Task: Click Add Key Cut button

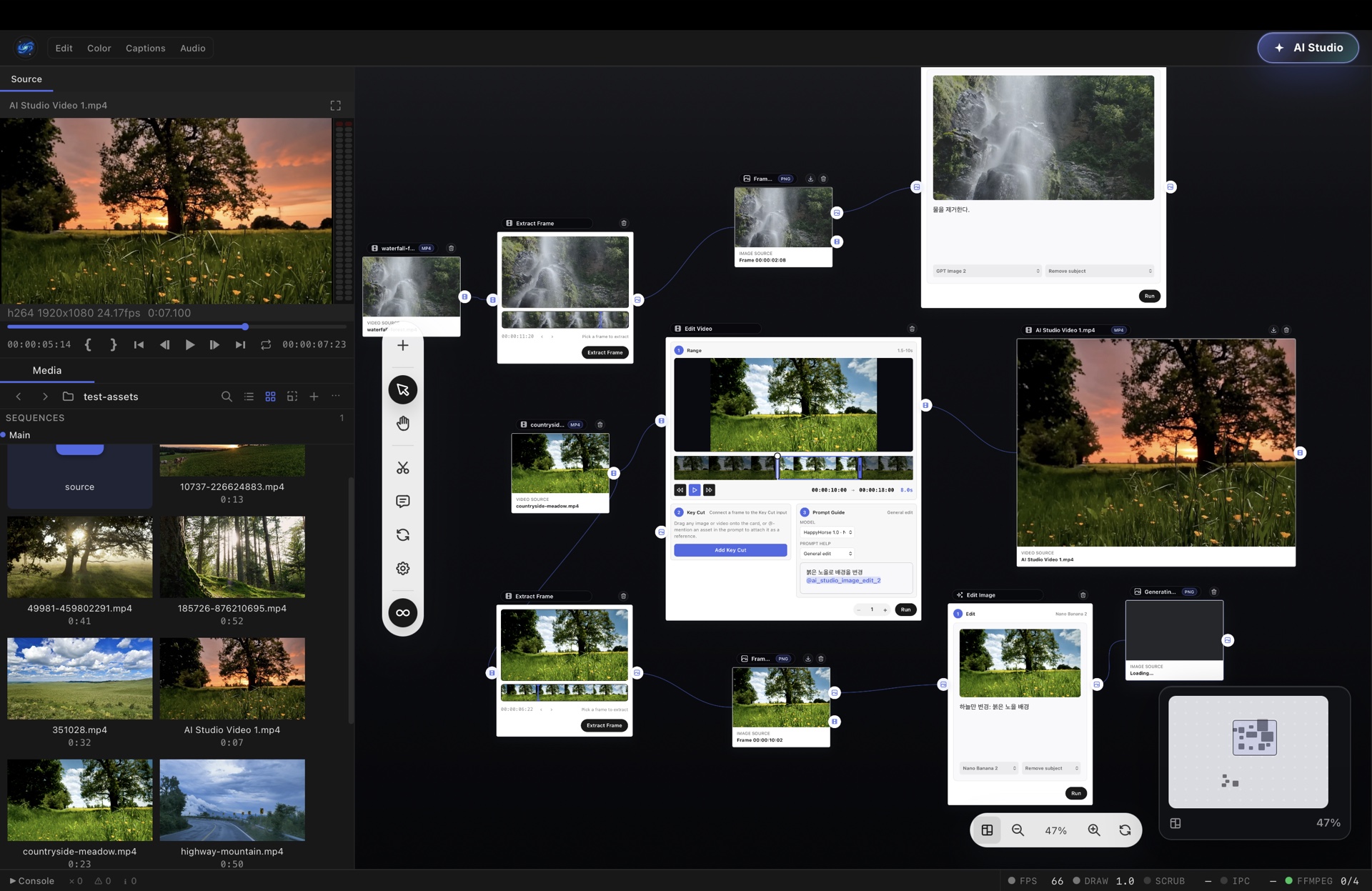Action: pyautogui.click(x=730, y=550)
